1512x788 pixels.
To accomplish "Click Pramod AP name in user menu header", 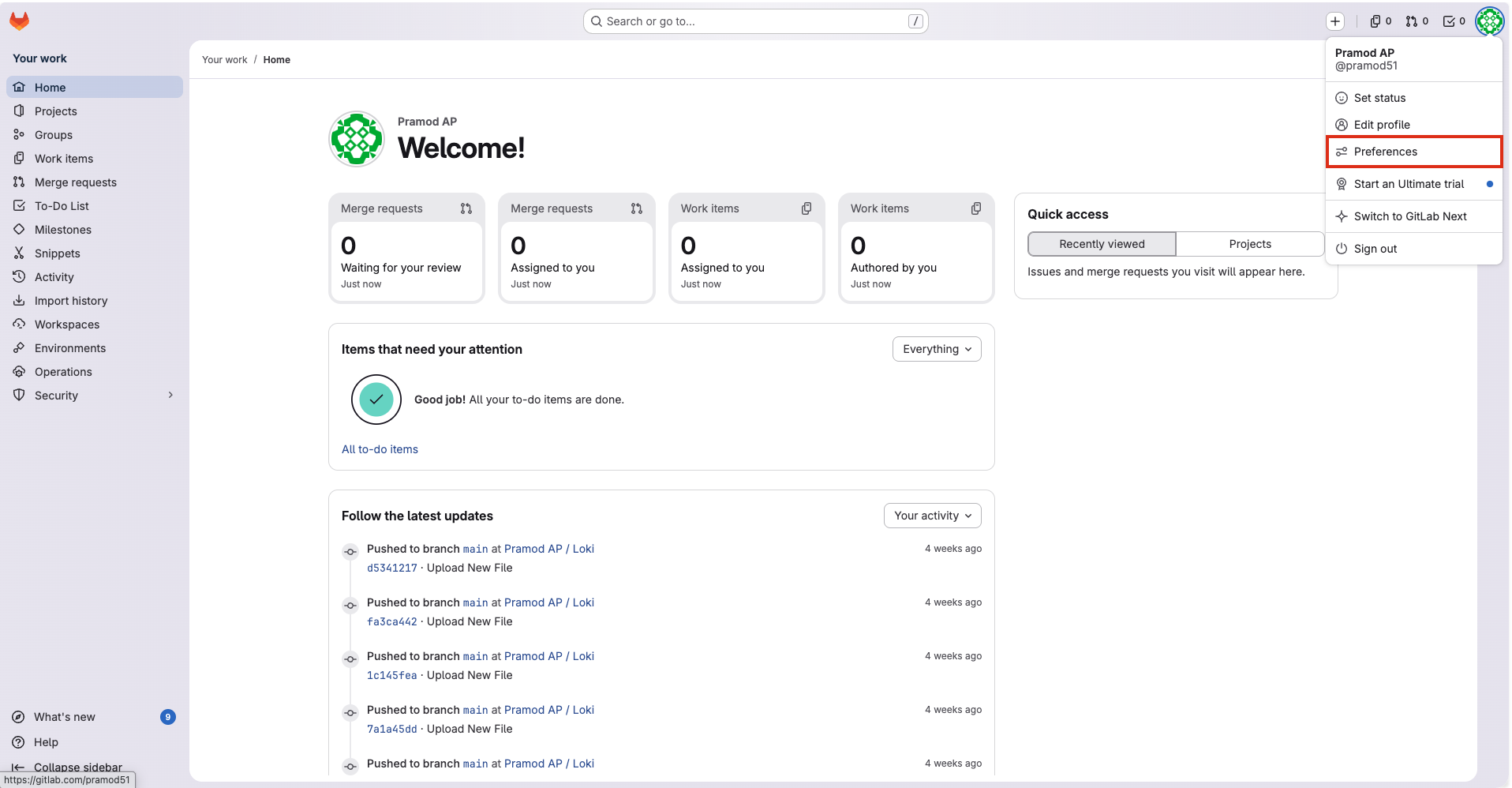I will 1364,53.
